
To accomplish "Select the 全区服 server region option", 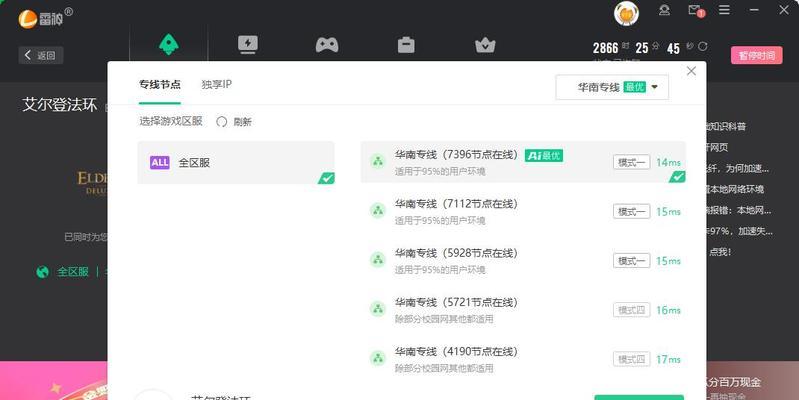I will point(236,163).
